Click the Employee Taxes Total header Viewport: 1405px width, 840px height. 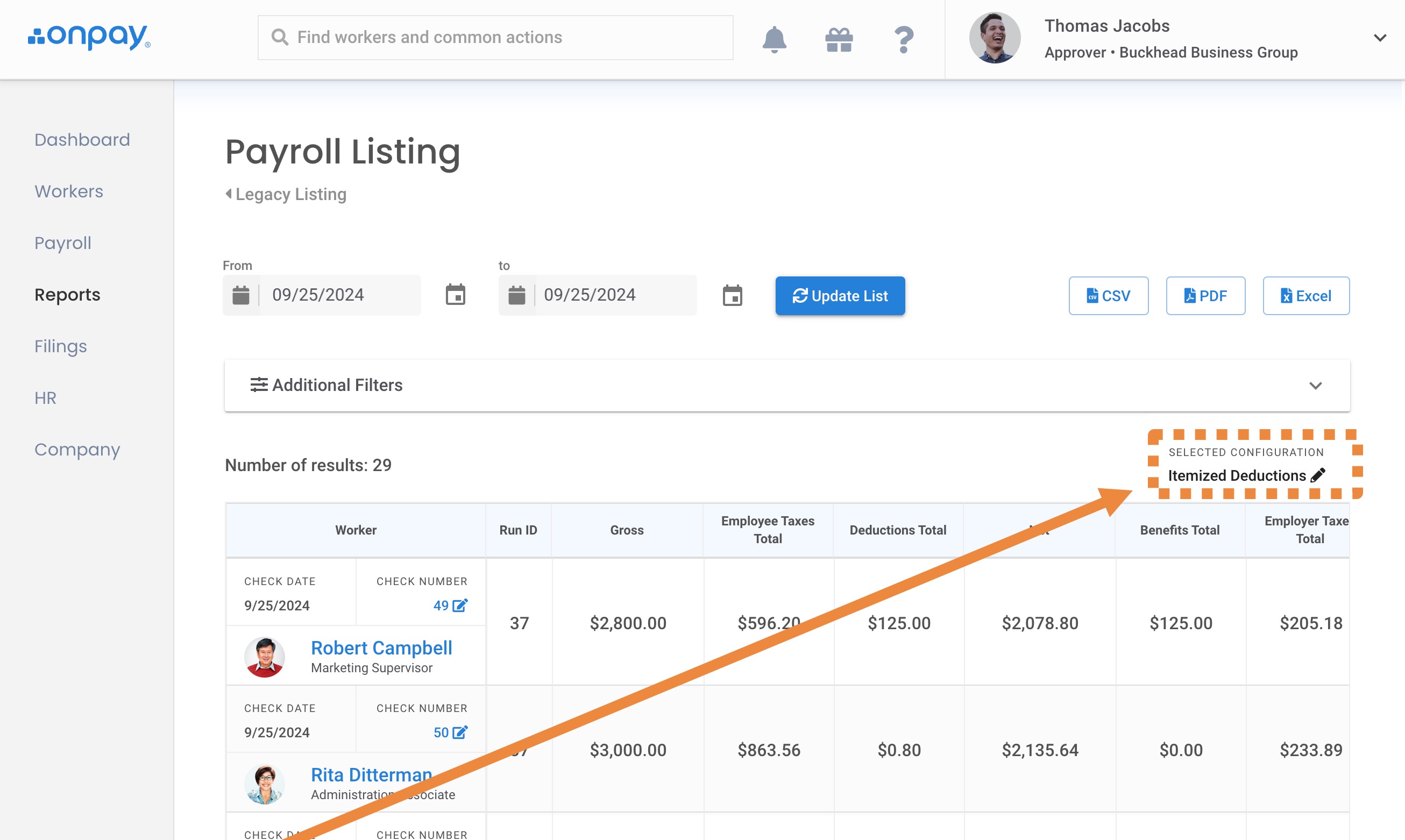click(x=768, y=530)
